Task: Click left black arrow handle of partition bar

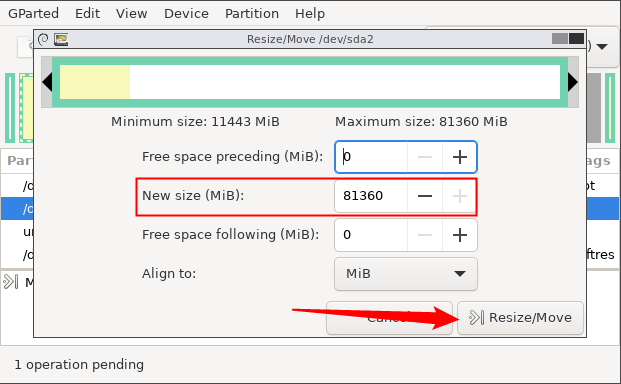Action: pyautogui.click(x=47, y=82)
